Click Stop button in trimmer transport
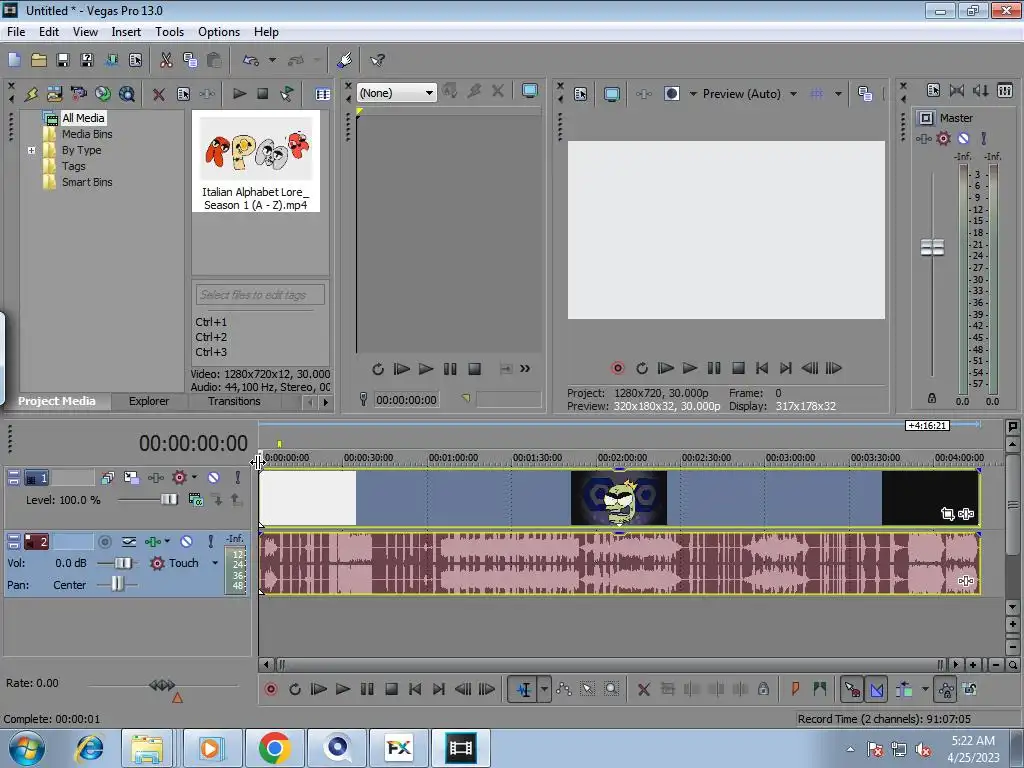The height and width of the screenshot is (768, 1024). click(475, 369)
